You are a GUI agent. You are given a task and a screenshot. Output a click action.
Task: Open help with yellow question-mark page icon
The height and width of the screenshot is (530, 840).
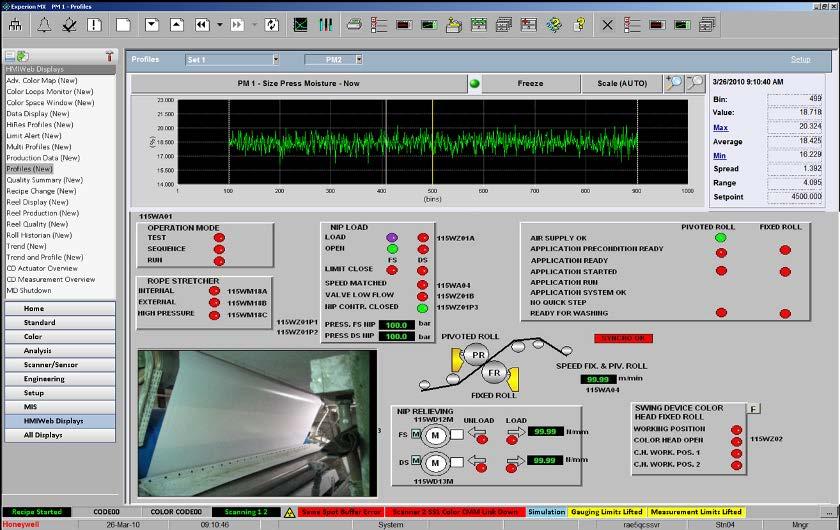579,25
